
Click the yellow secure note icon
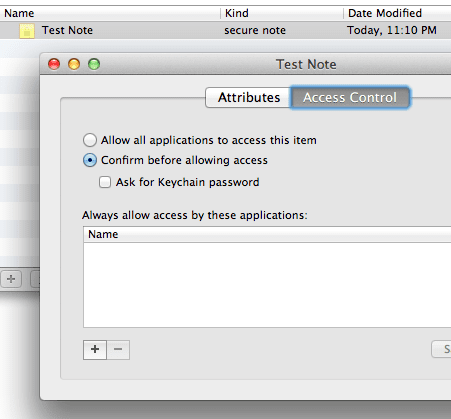tap(27, 31)
